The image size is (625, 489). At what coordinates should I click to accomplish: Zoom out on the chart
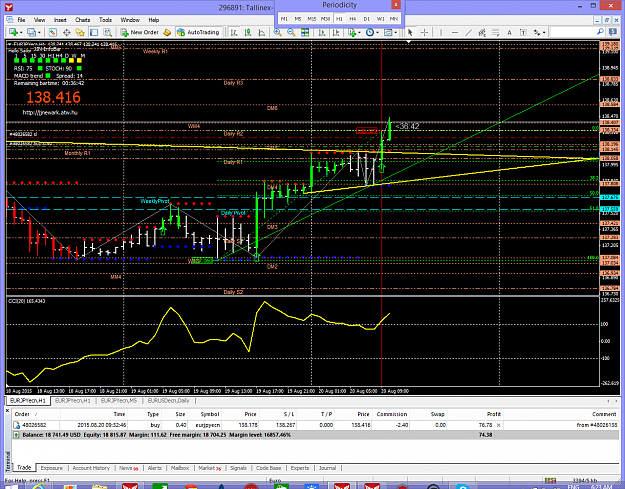[291, 32]
